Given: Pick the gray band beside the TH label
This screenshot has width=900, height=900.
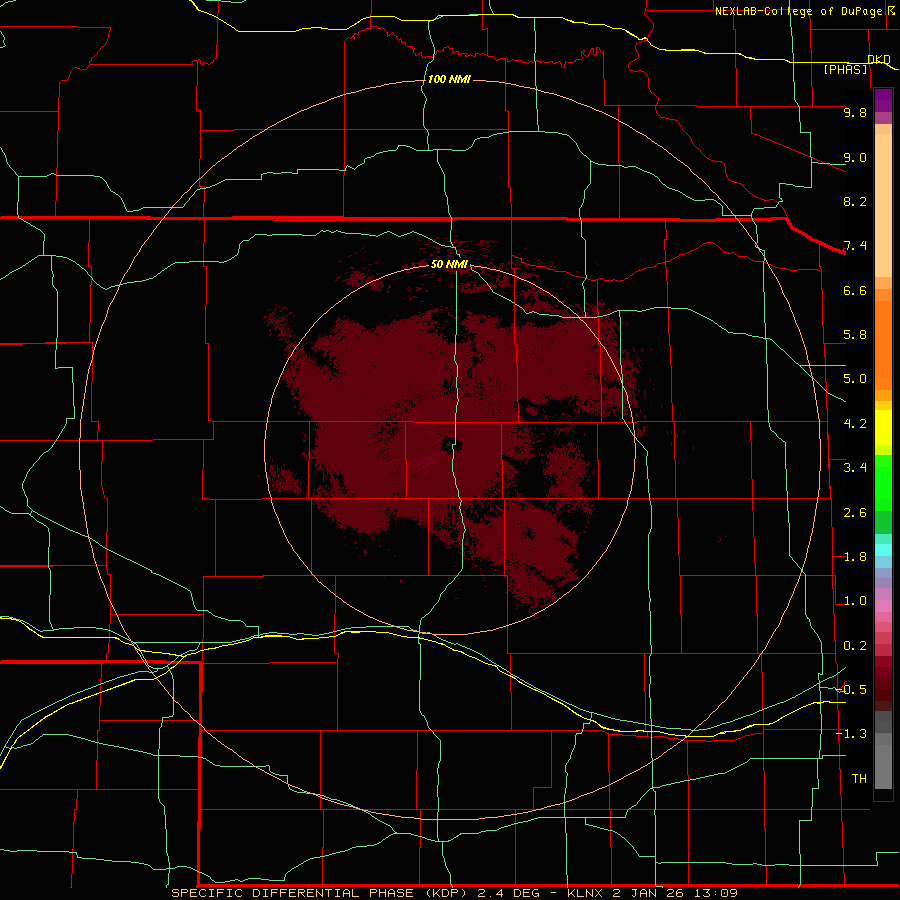Looking at the screenshot, I should 883,769.
